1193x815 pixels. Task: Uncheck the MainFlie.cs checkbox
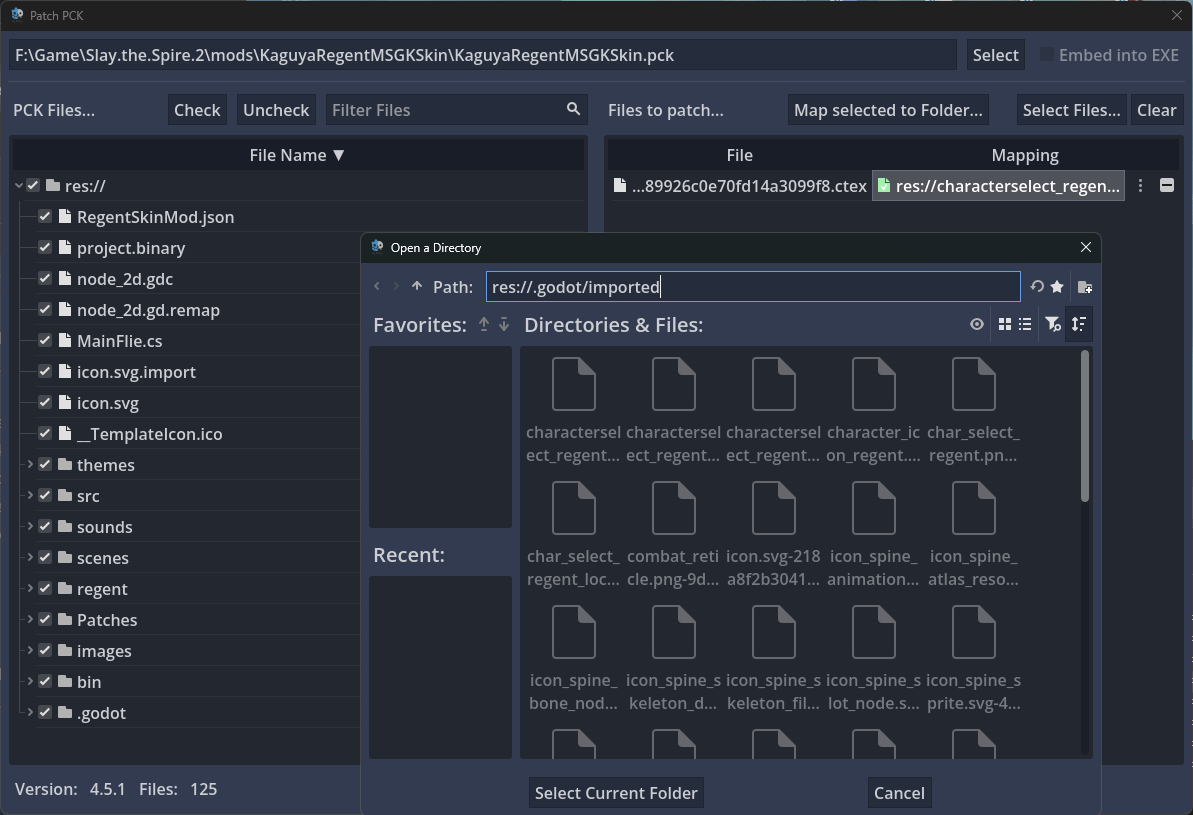[45, 341]
